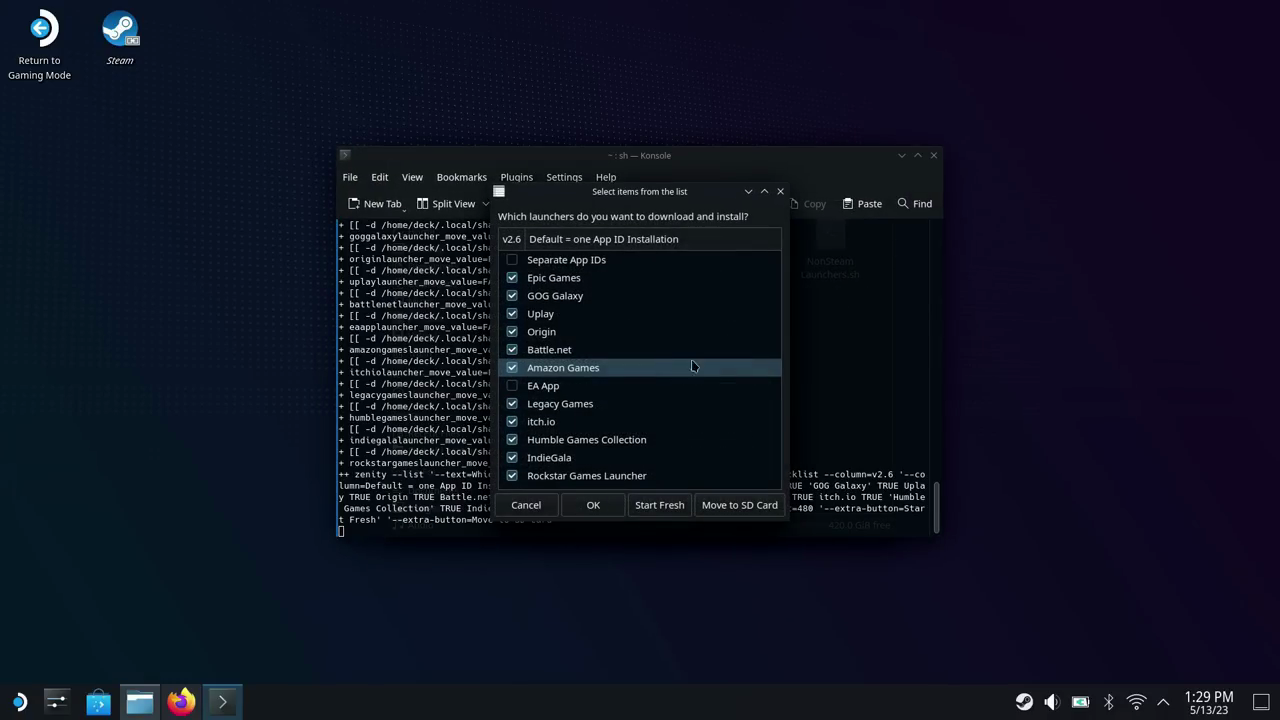Uncheck GOG Galaxy launcher
The image size is (1280, 720).
pos(512,296)
